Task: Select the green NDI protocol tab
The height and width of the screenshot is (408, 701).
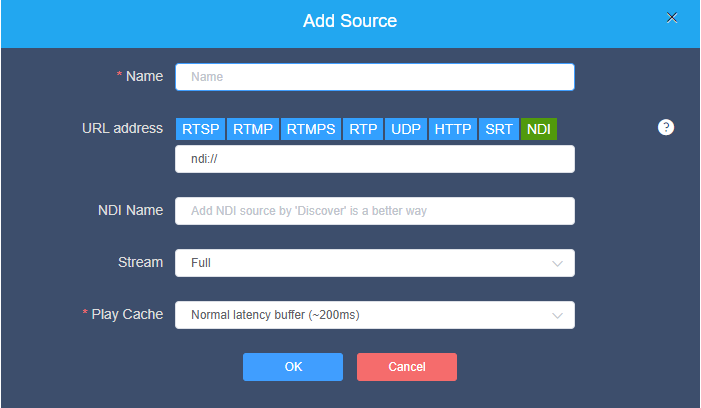Action: click(x=539, y=129)
